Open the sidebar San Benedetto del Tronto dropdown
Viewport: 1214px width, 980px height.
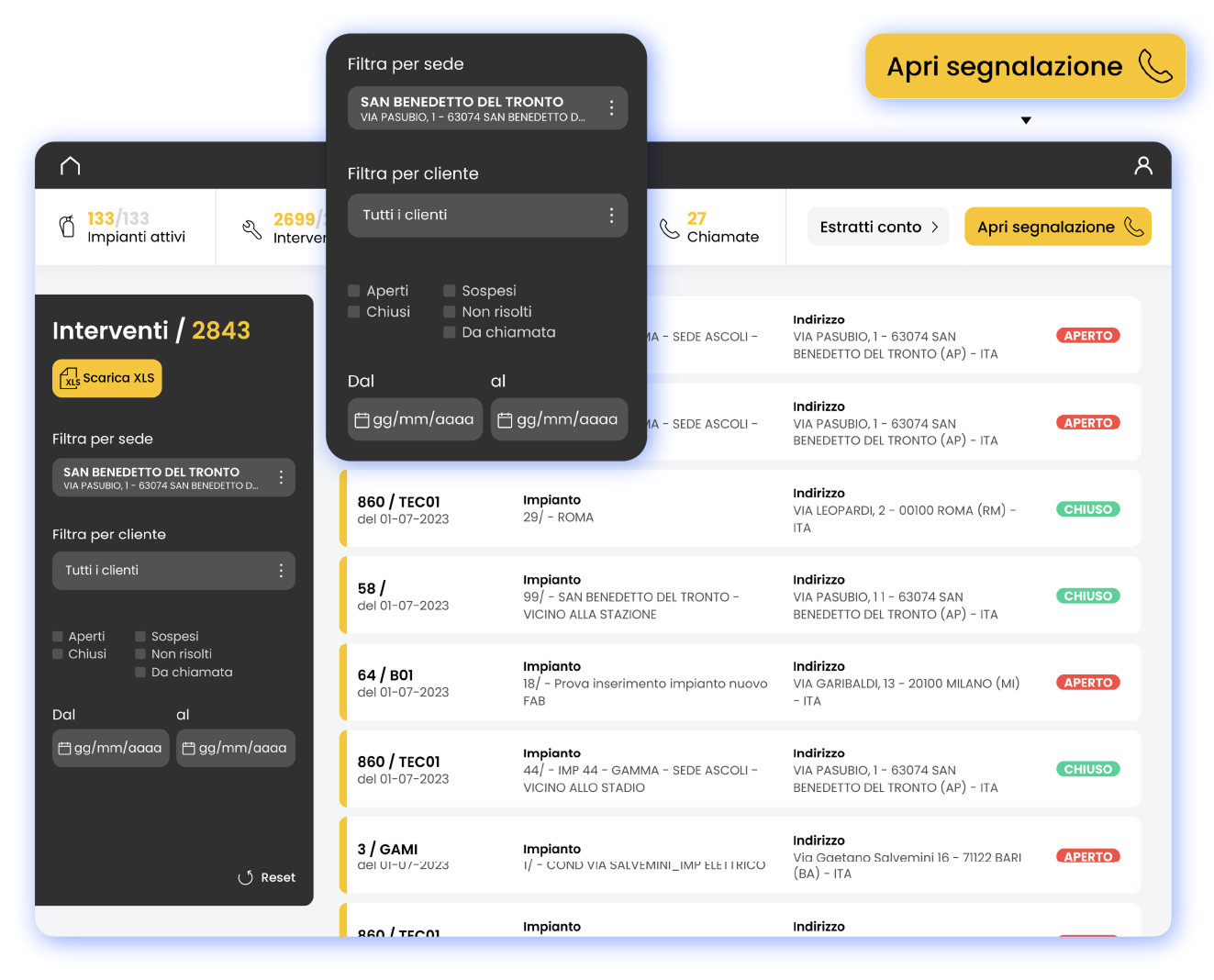point(173,477)
